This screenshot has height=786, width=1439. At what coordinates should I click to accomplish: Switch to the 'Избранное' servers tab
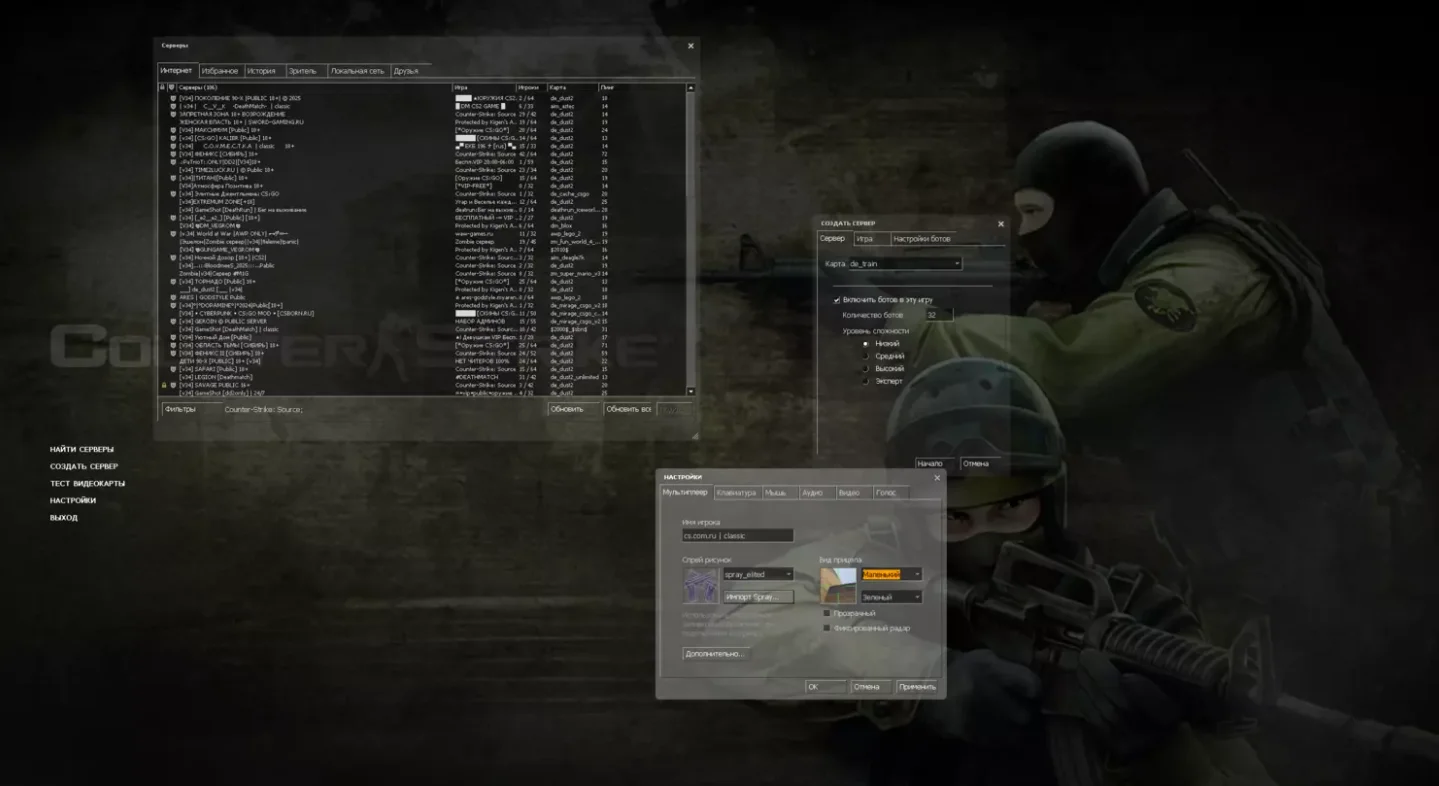220,71
